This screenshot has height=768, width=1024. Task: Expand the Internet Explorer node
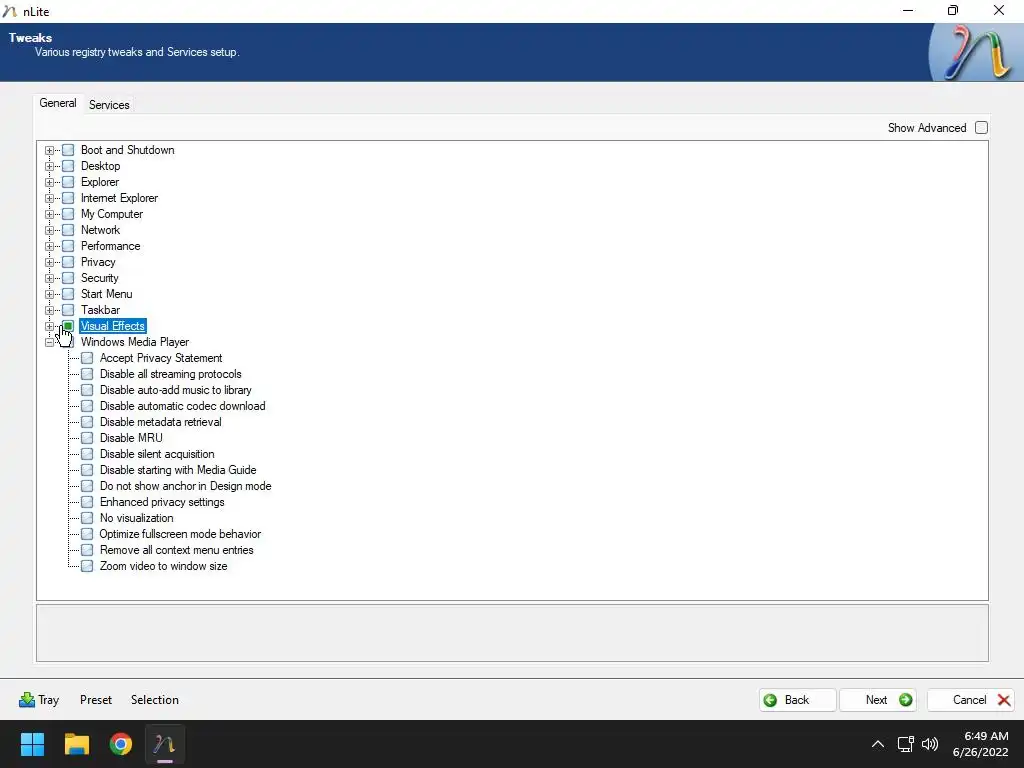coord(50,198)
